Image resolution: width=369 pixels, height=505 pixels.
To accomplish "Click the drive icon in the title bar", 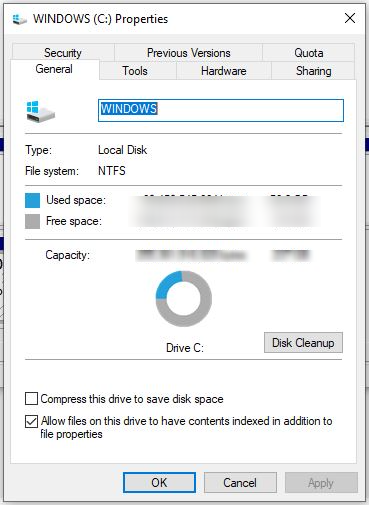I will [x=19, y=19].
